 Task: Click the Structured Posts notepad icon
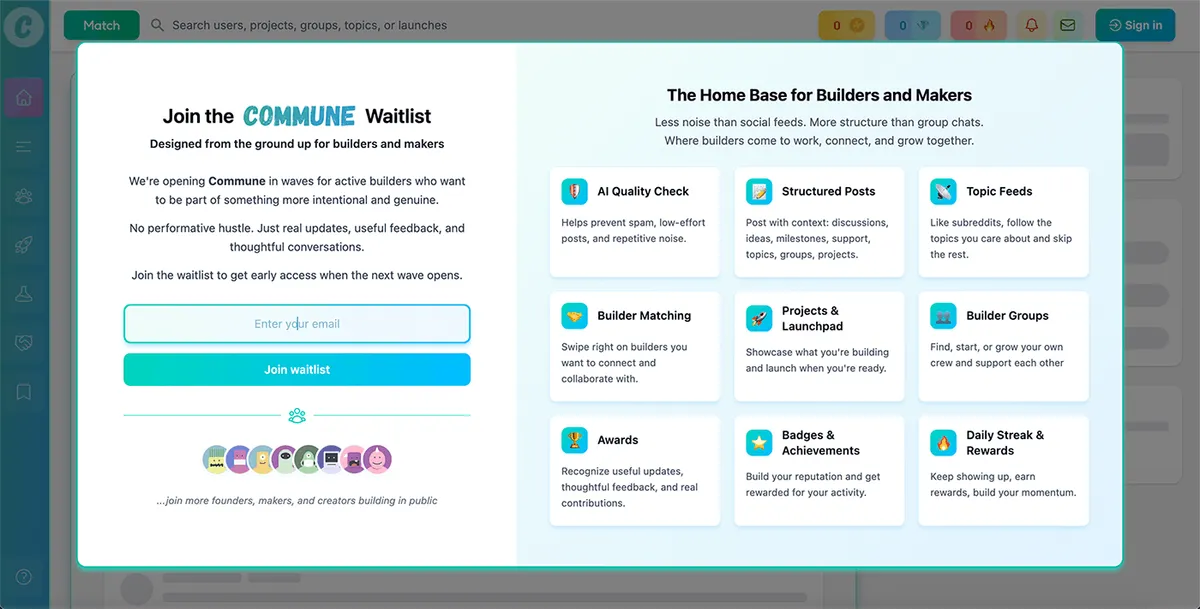point(759,191)
